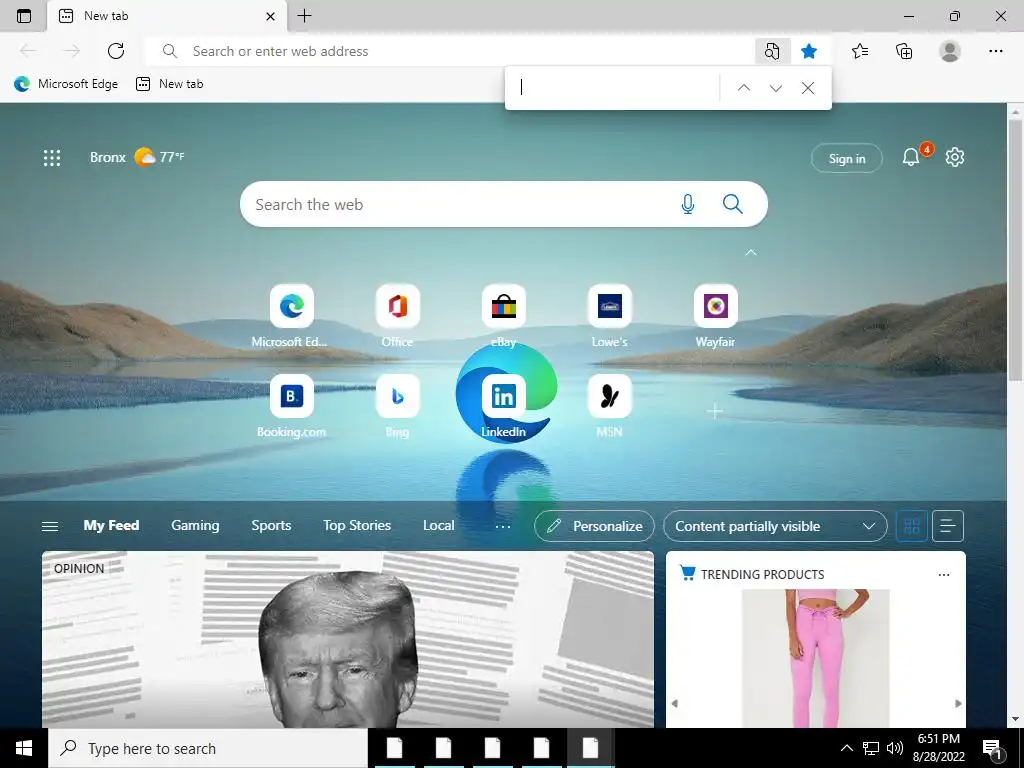1024x768 pixels.
Task: Open New tab favorites bar link
Action: [169, 84]
